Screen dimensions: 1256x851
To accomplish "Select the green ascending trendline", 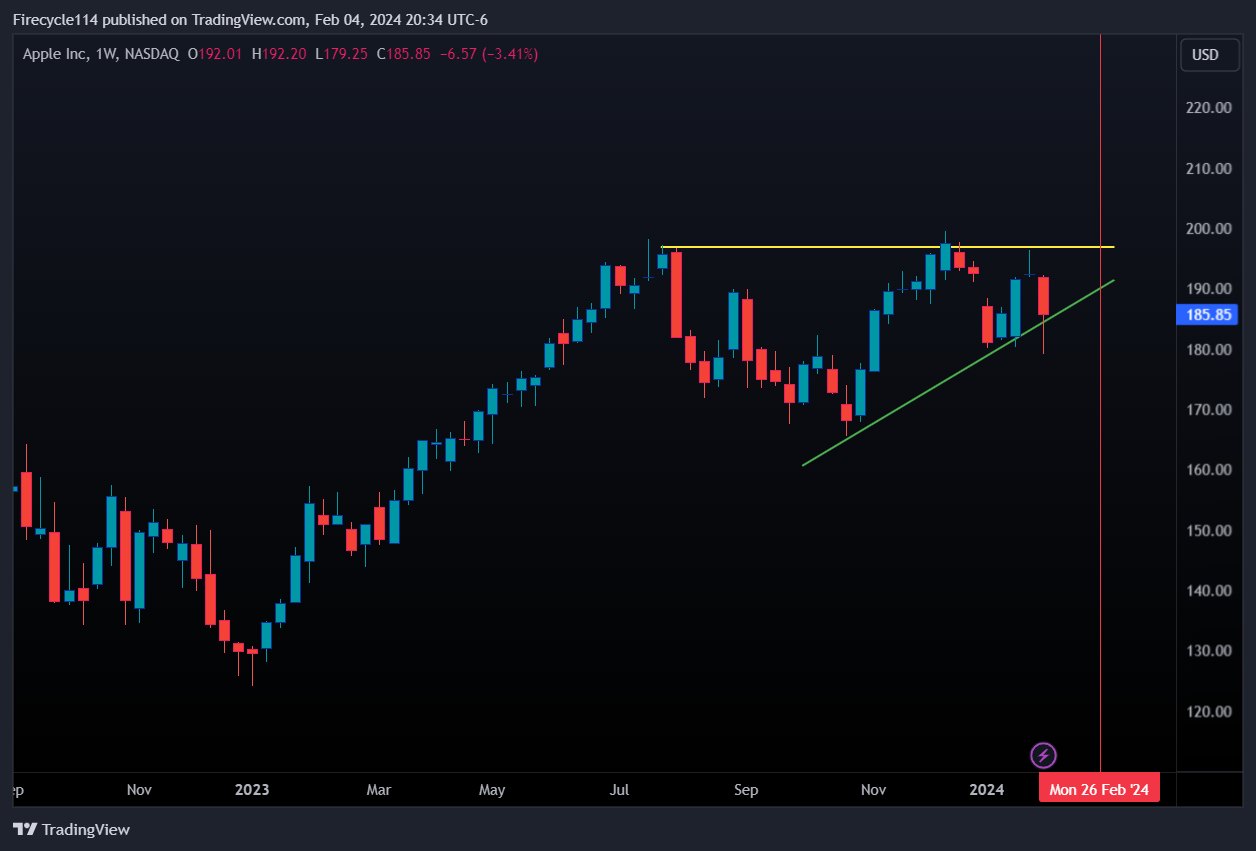I will point(958,373).
